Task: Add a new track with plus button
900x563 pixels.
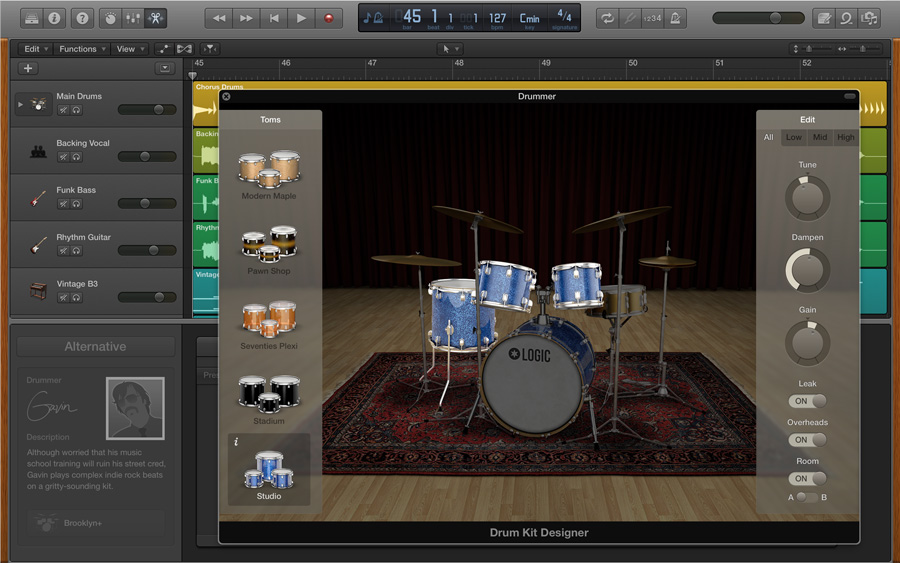Action: click(x=28, y=68)
